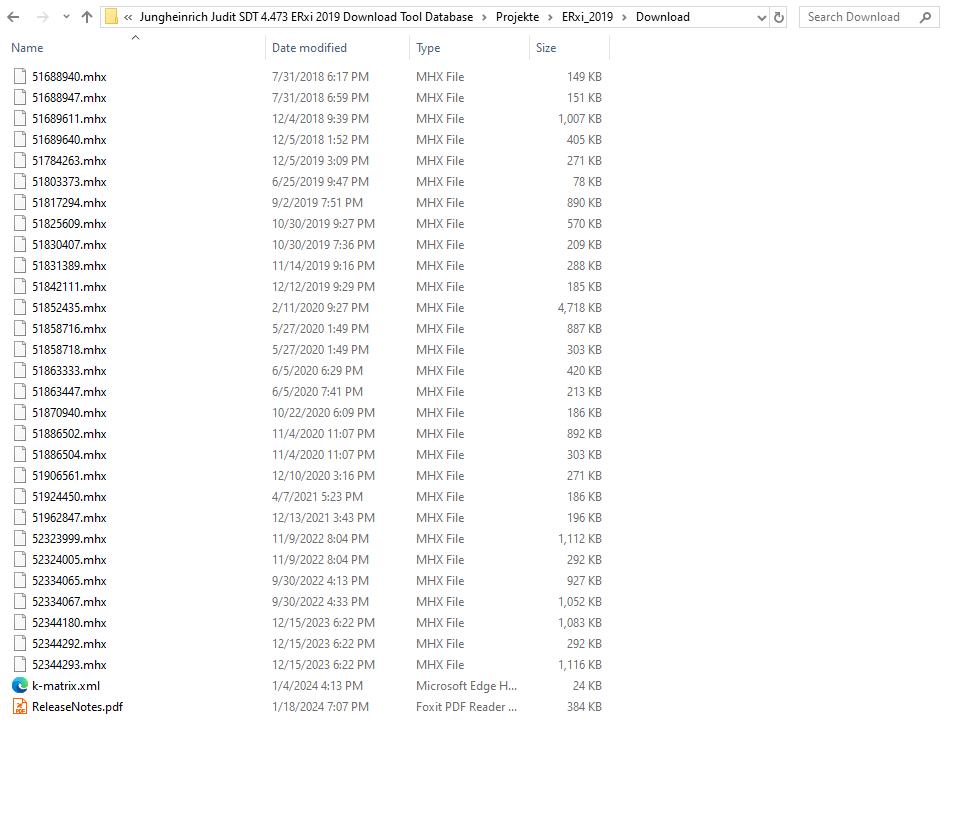Go forward with the right arrow button
Screen dimensions: 953x834
pos(43,17)
